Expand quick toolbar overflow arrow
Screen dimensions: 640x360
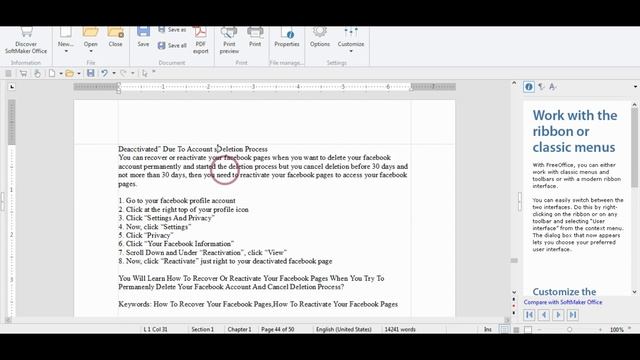click(154, 72)
